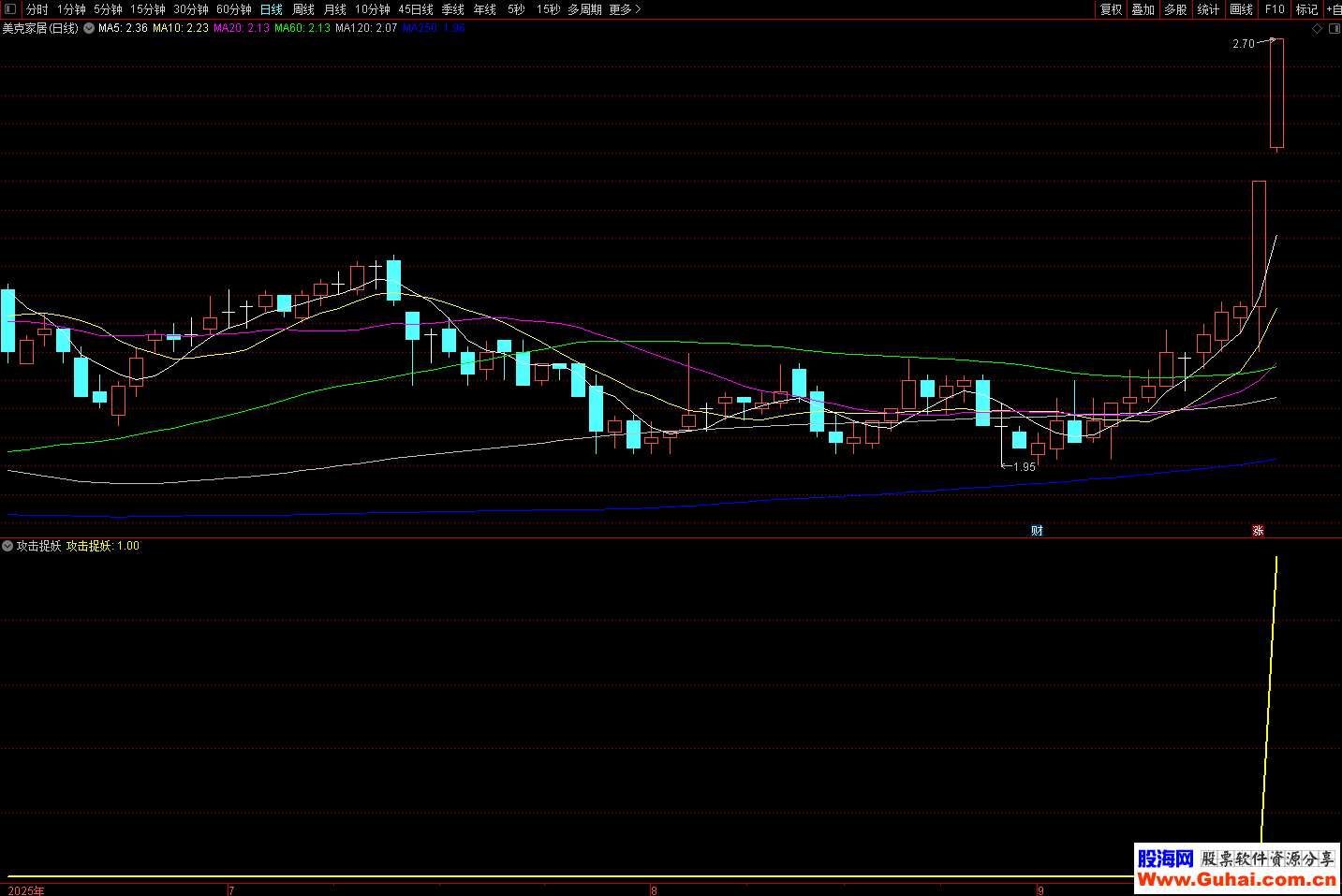Click the MA5: 2.36 value label

[123, 28]
